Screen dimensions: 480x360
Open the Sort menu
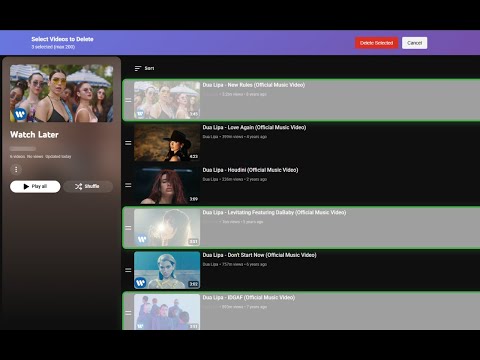point(144,68)
